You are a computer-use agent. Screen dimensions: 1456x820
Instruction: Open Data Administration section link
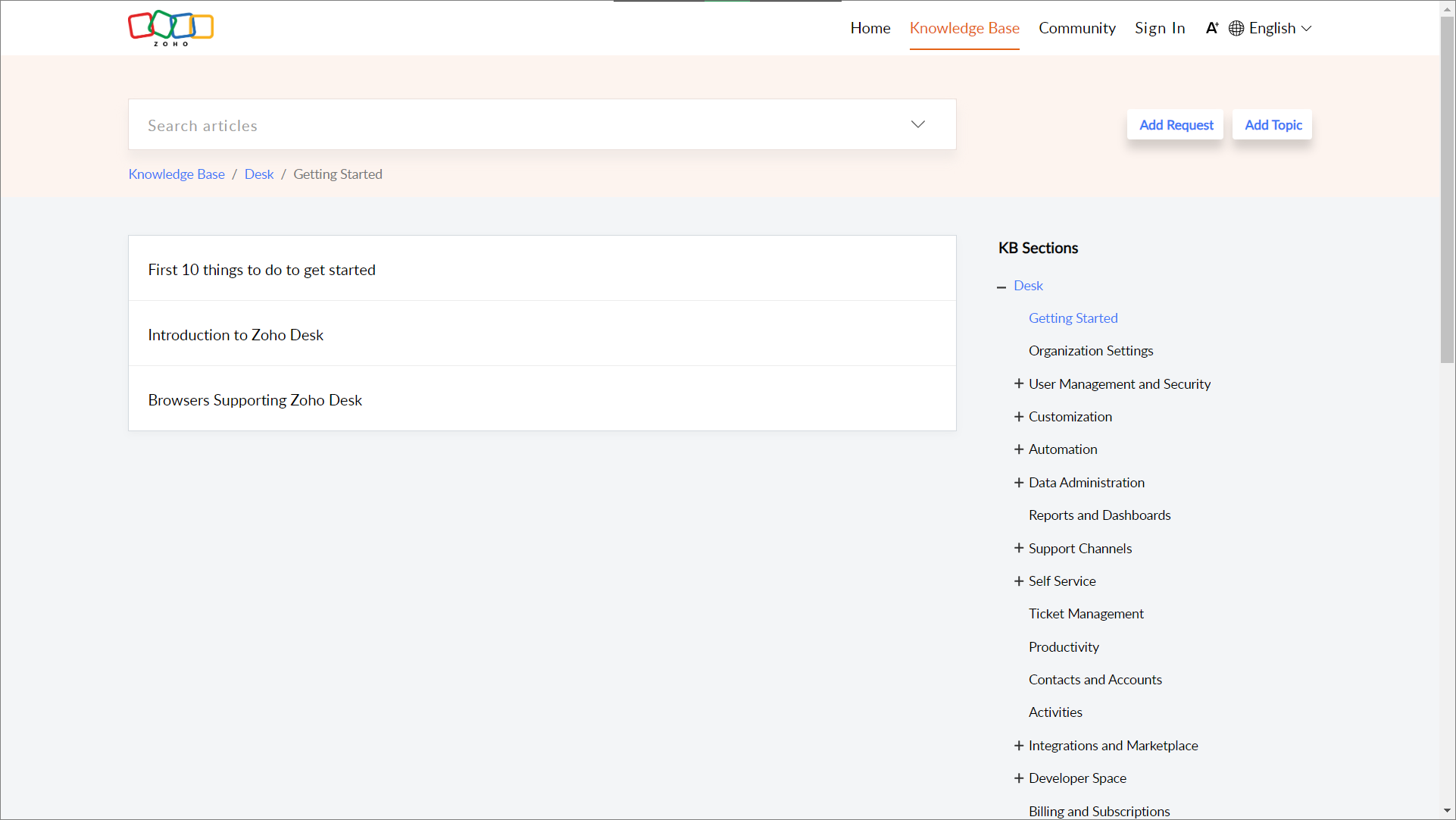(x=1086, y=483)
